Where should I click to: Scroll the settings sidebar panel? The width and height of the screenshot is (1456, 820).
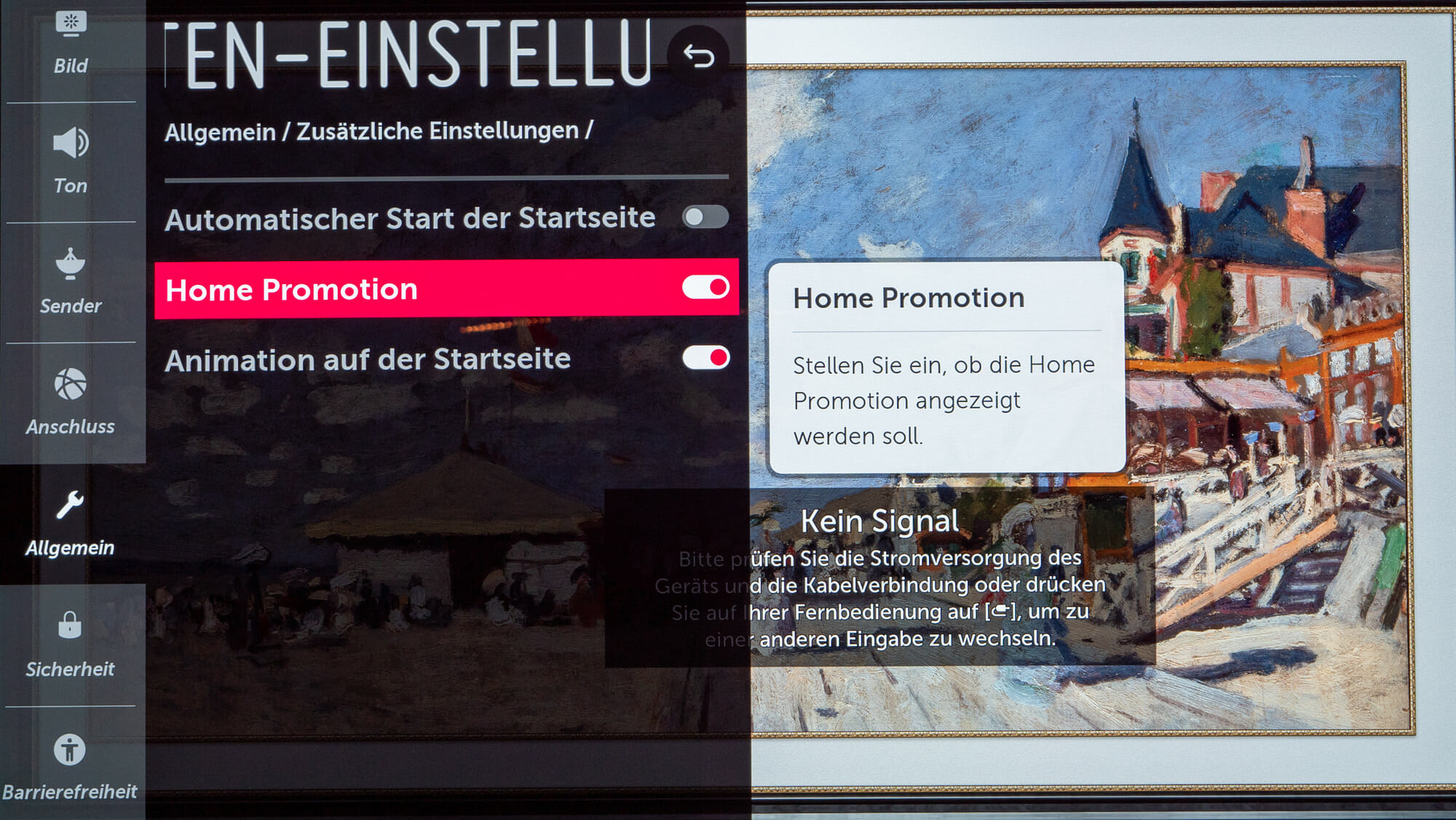pos(70,410)
